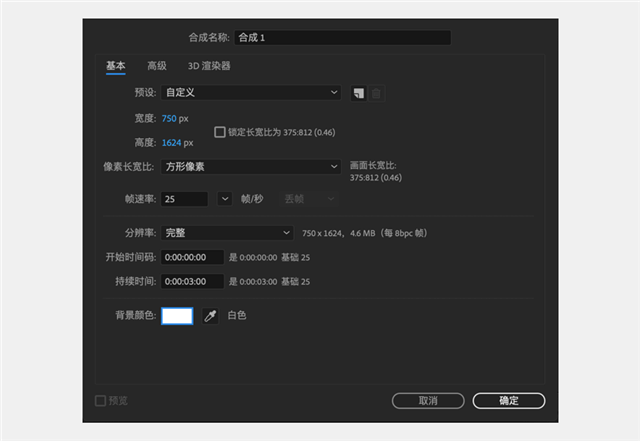The height and width of the screenshot is (441, 640).
Task: Click the 合成名称 text field
Action: coord(342,38)
